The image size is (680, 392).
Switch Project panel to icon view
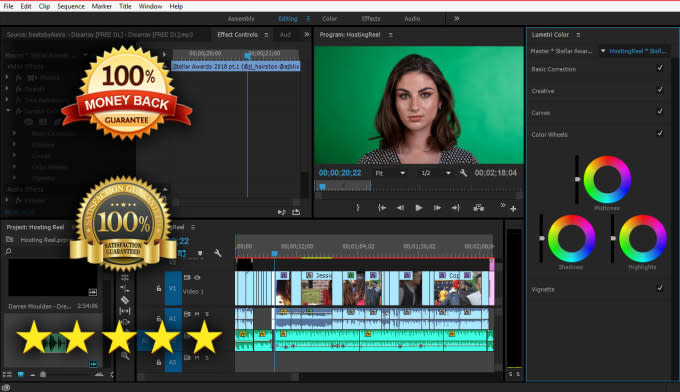20,374
